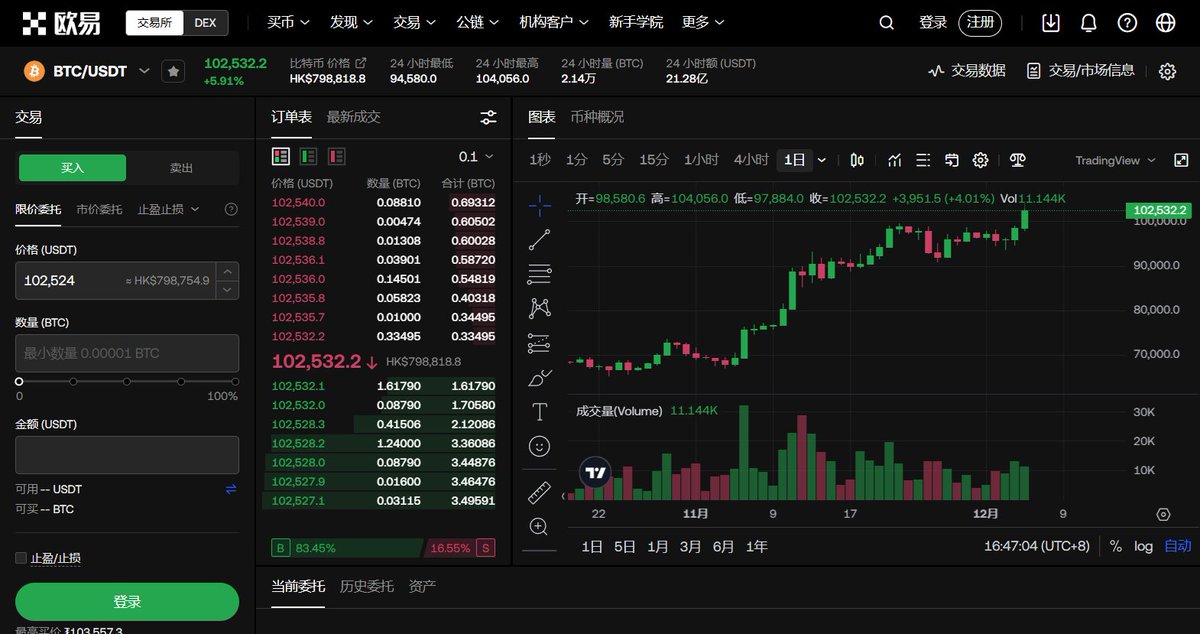Switch order book to show only sell orders
The image size is (1200, 634).
coord(336,156)
